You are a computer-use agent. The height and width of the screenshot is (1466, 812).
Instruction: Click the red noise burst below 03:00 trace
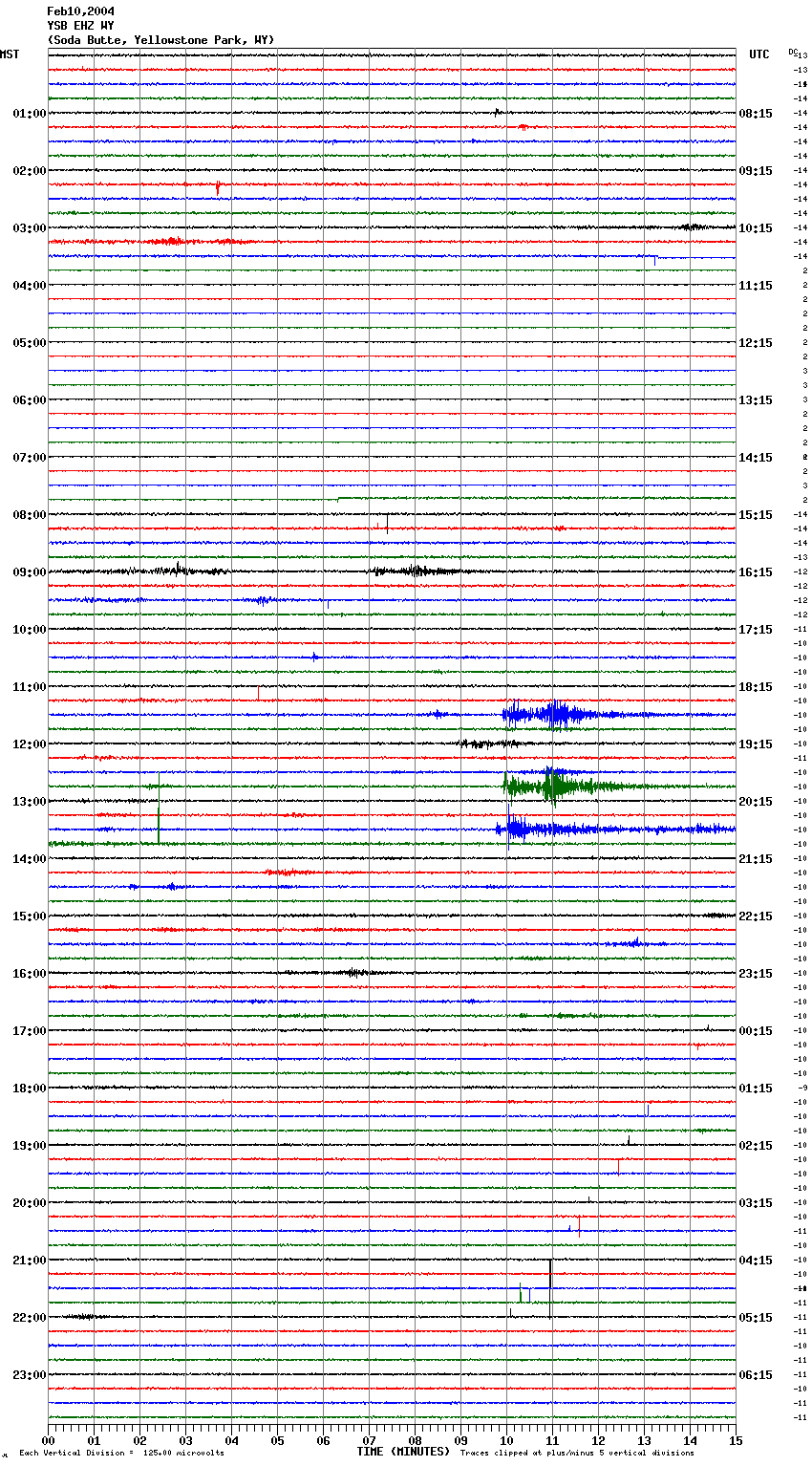(x=172, y=242)
